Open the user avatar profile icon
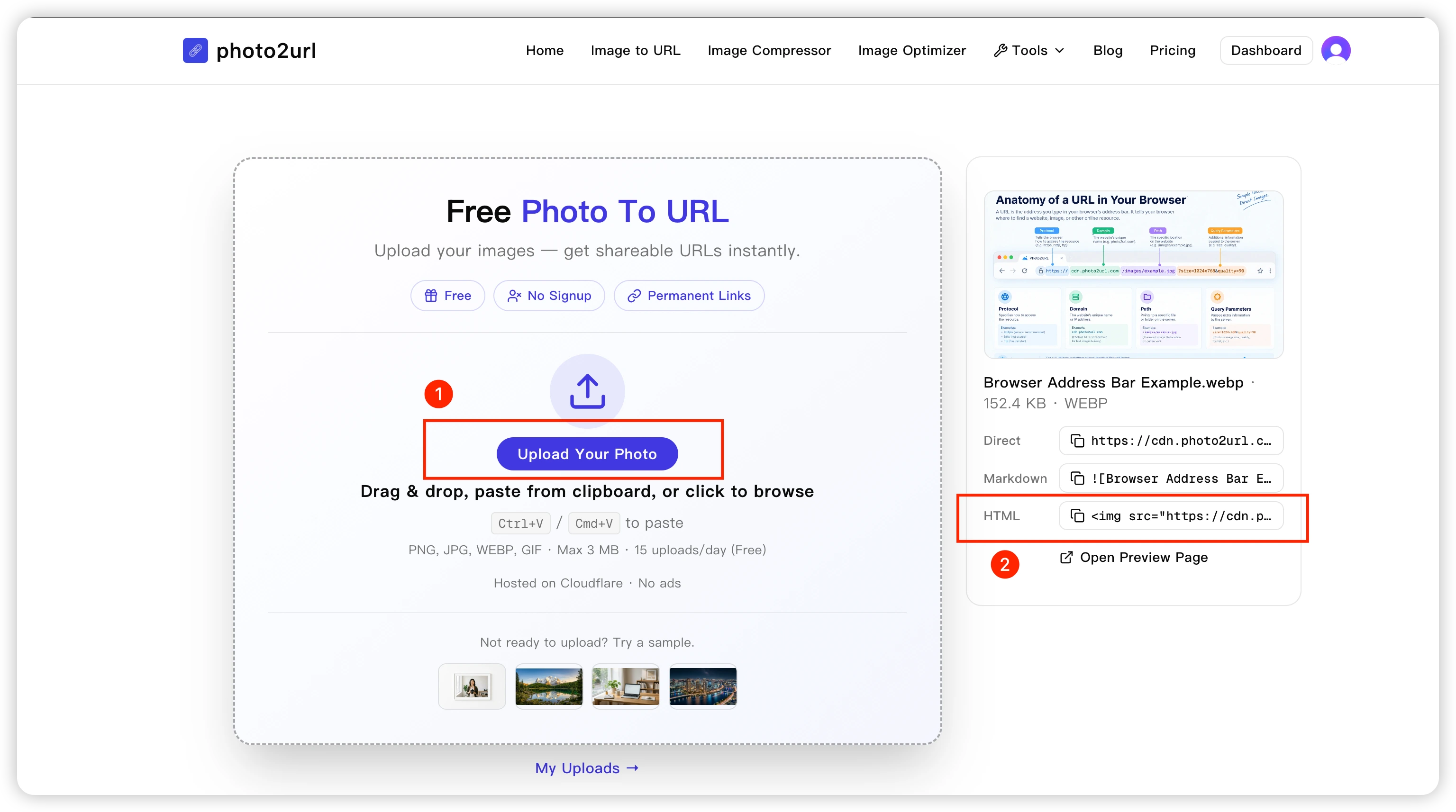Viewport: 1456px width, 812px height. point(1336,50)
